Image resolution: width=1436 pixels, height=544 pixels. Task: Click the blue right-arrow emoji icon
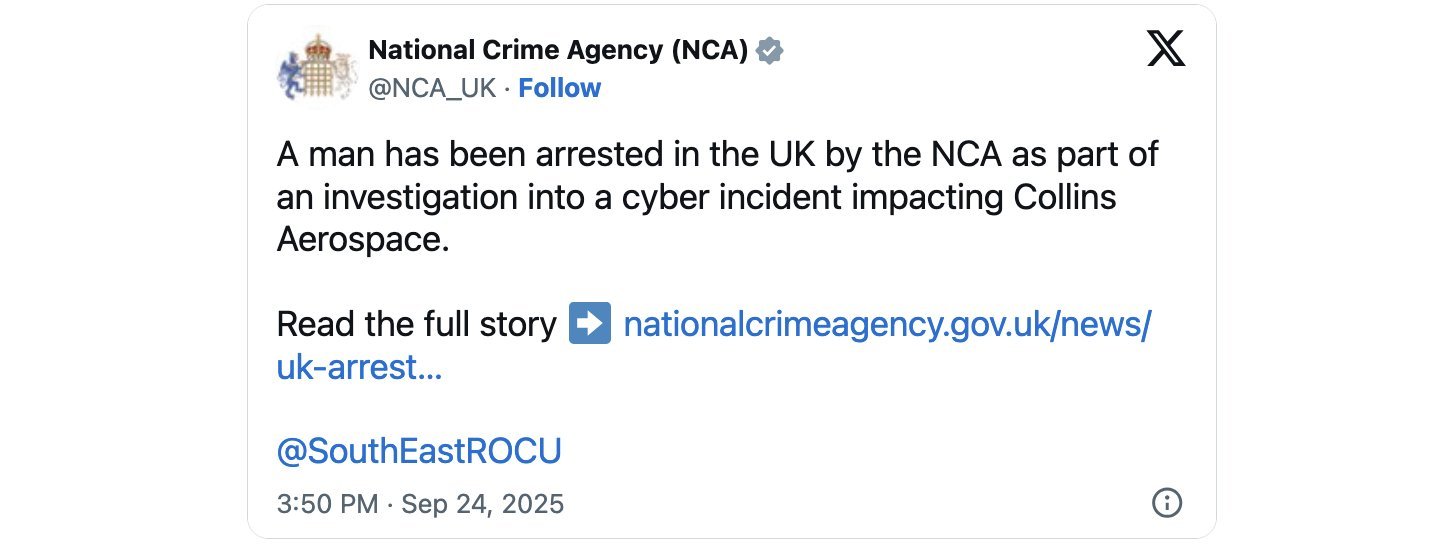[x=589, y=324]
